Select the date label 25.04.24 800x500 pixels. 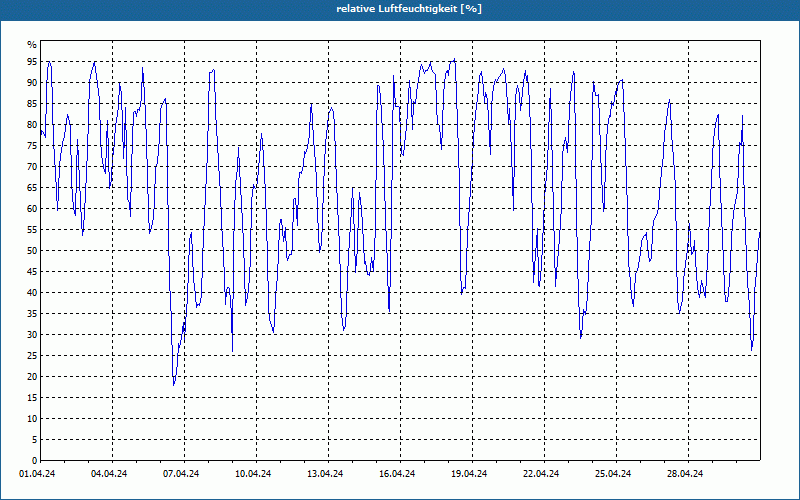coord(612,474)
